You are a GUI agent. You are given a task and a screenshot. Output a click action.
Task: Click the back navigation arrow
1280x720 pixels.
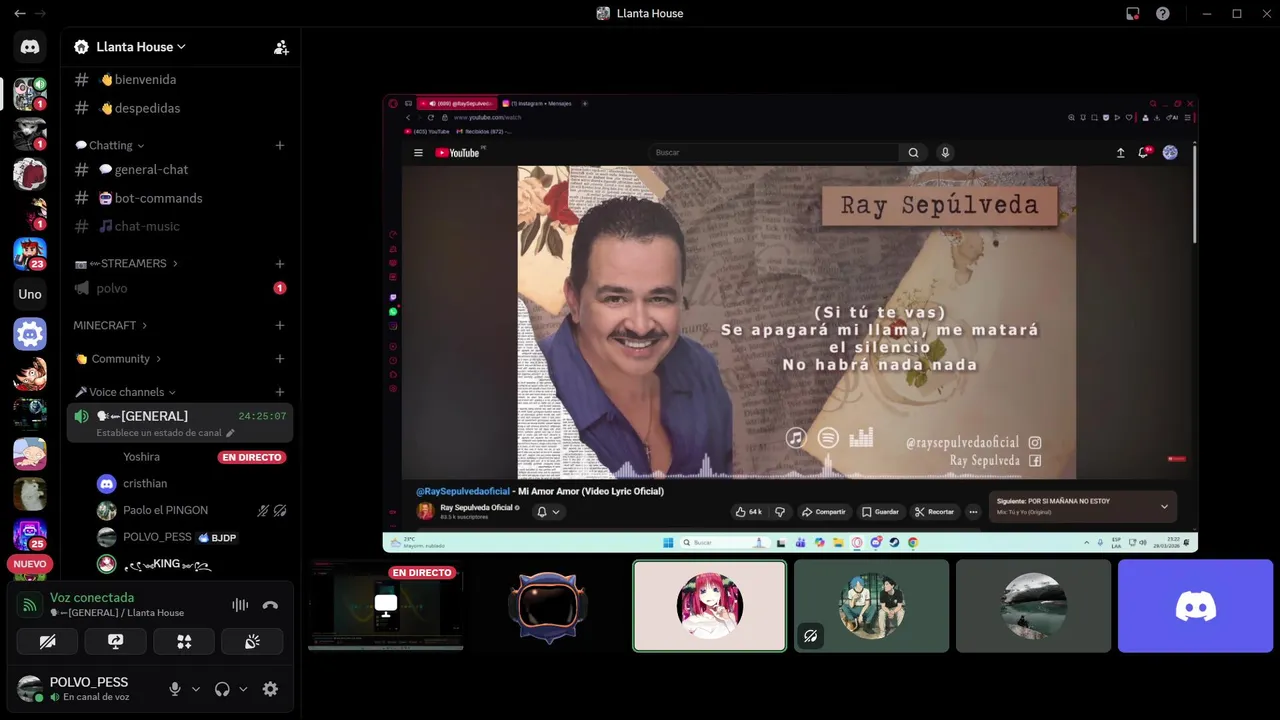pyautogui.click(x=20, y=13)
